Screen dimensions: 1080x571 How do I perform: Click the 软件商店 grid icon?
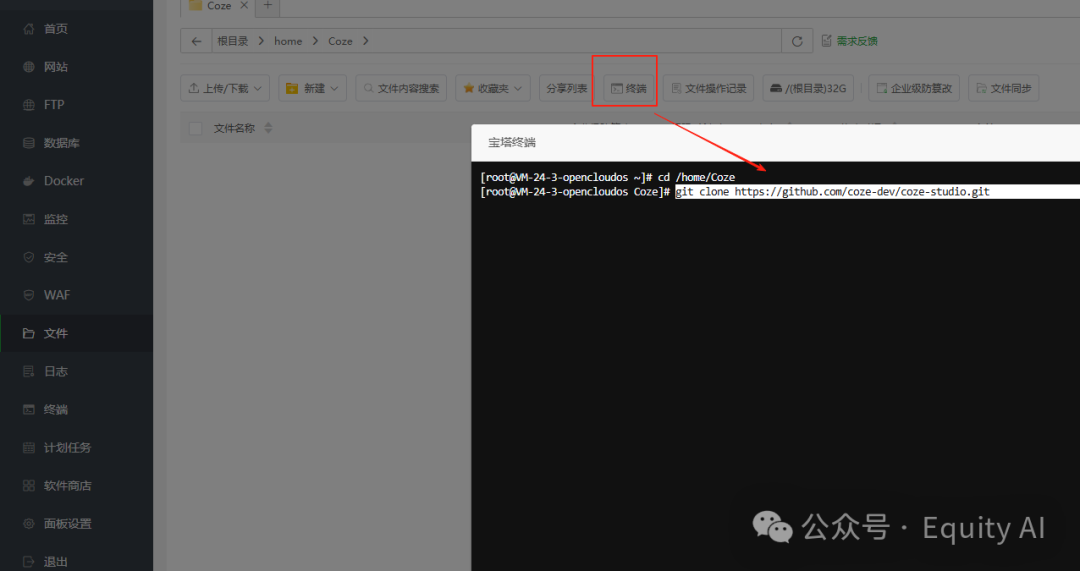click(28, 486)
